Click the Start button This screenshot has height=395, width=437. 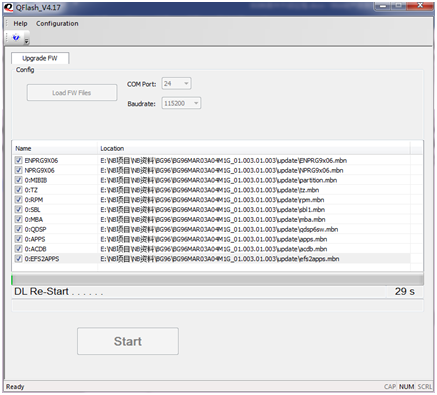click(128, 341)
